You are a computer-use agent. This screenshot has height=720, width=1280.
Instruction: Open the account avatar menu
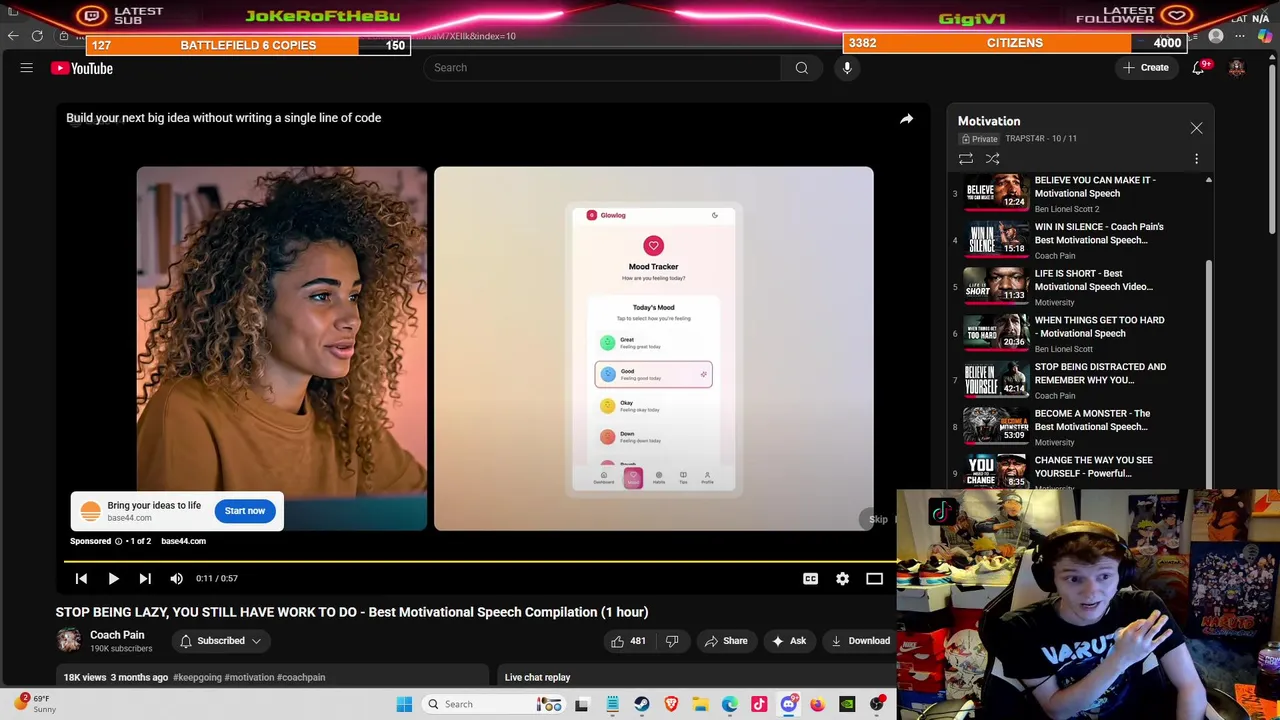coord(1237,68)
